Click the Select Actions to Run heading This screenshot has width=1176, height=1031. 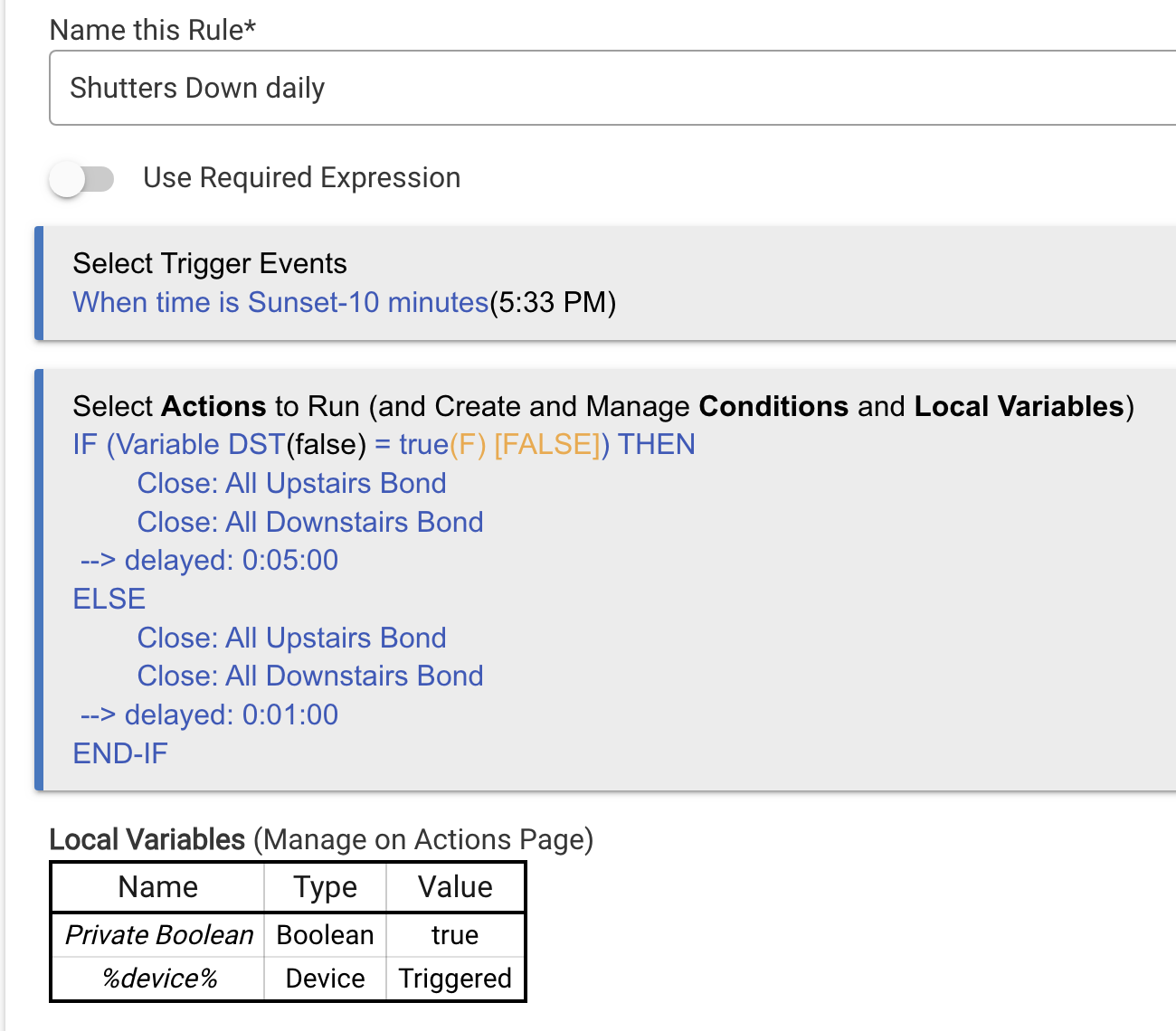coord(603,406)
